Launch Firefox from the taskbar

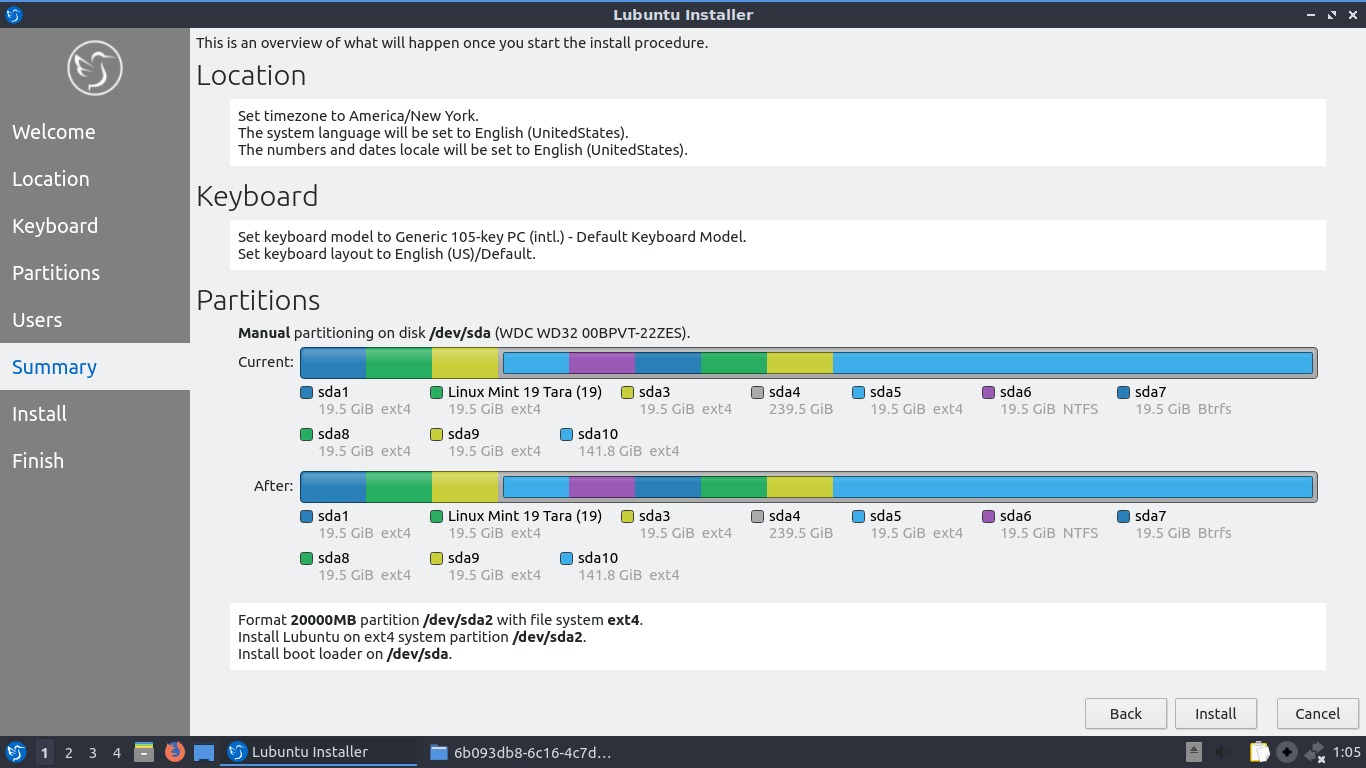(175, 751)
